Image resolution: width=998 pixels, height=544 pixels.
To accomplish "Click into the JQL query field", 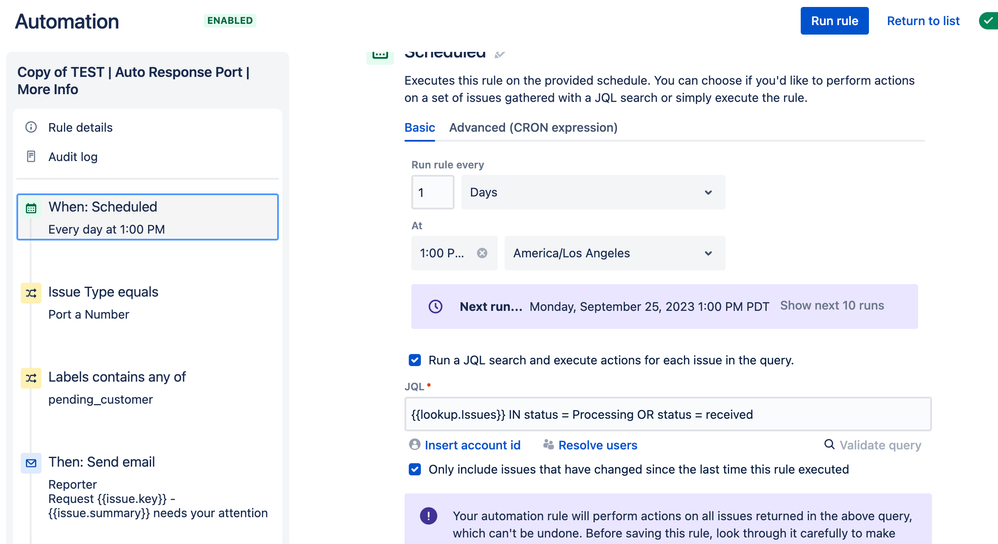I will pyautogui.click(x=668, y=414).
